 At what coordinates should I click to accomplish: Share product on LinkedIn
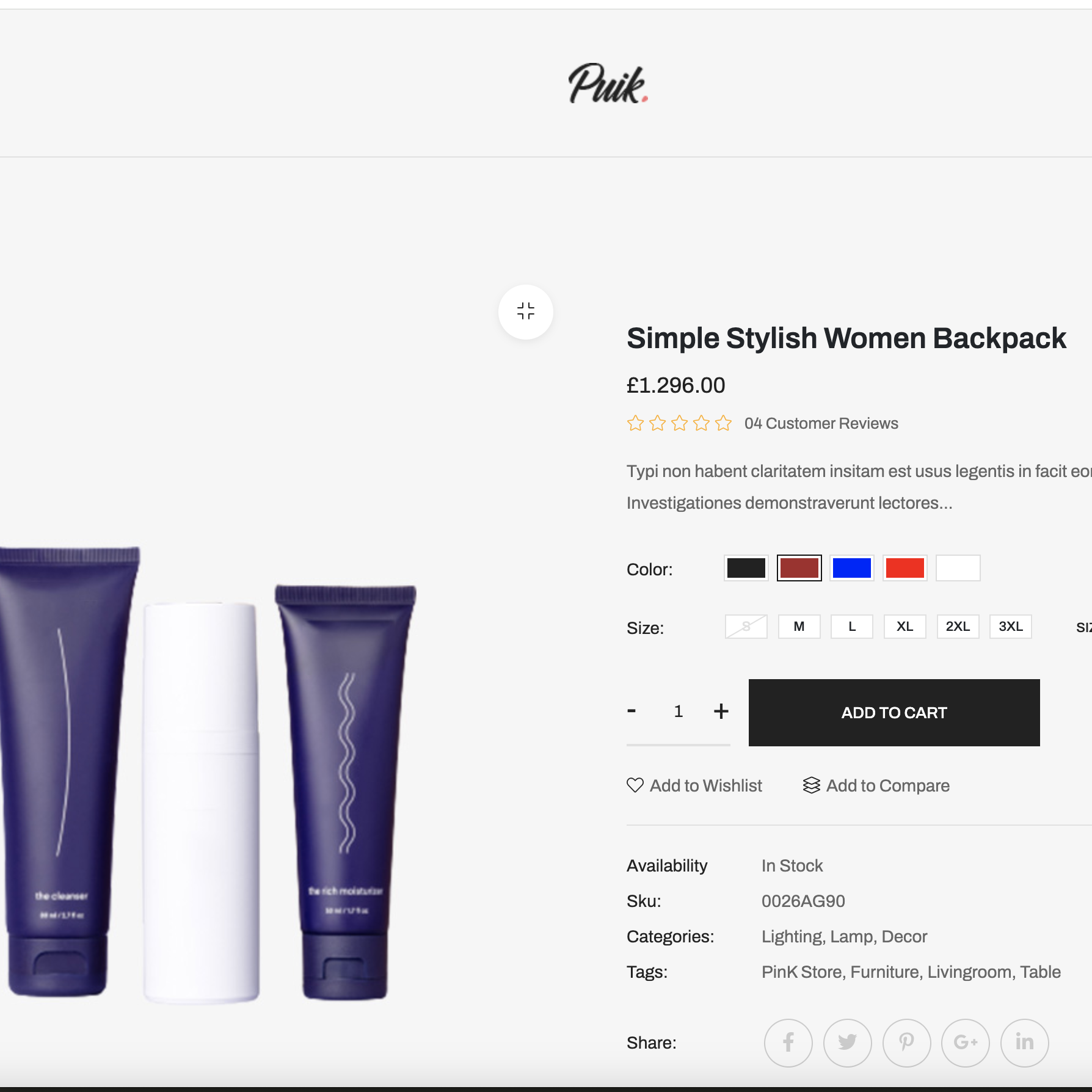1025,1043
